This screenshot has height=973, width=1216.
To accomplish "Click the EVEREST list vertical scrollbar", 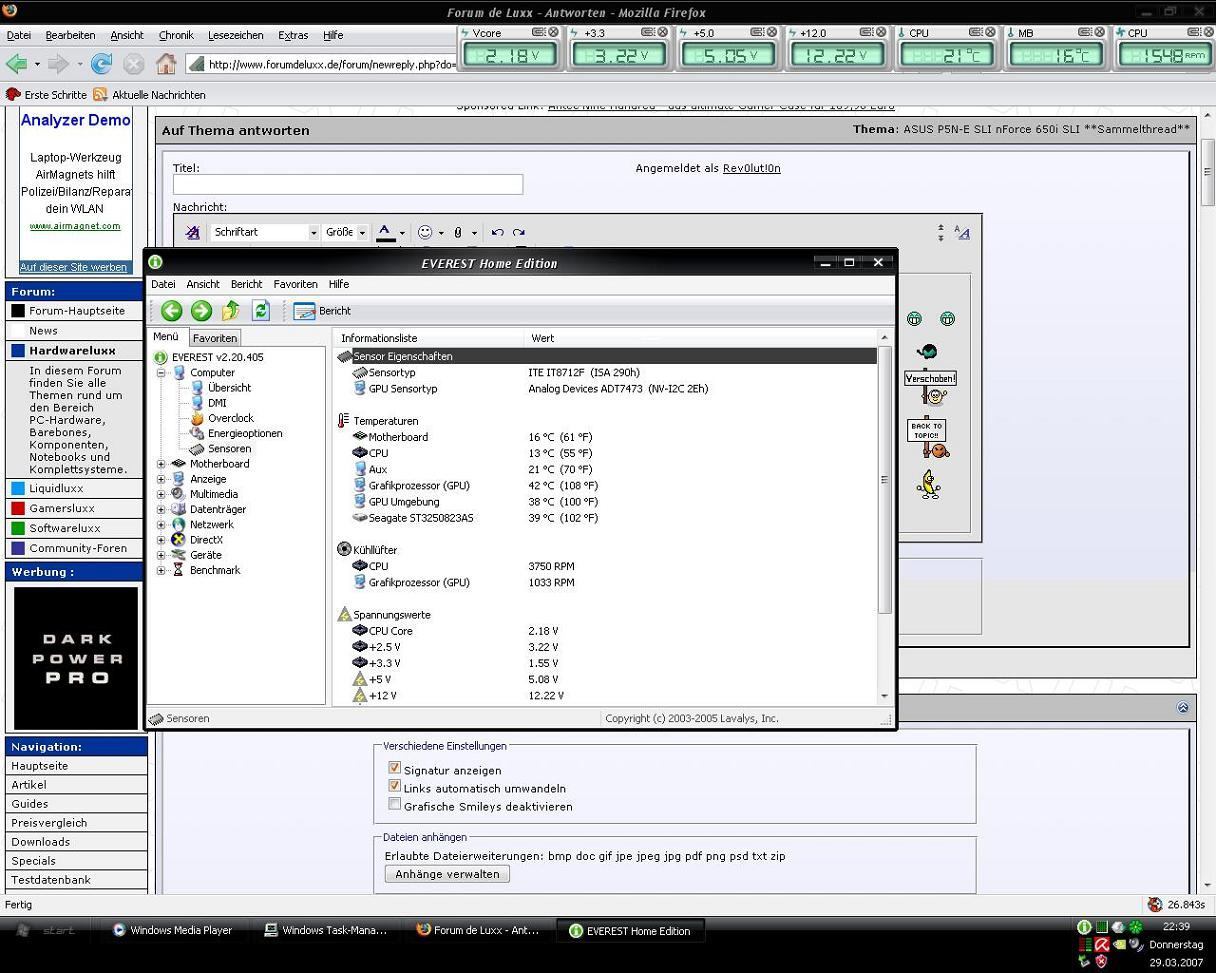I will pyautogui.click(x=884, y=480).
